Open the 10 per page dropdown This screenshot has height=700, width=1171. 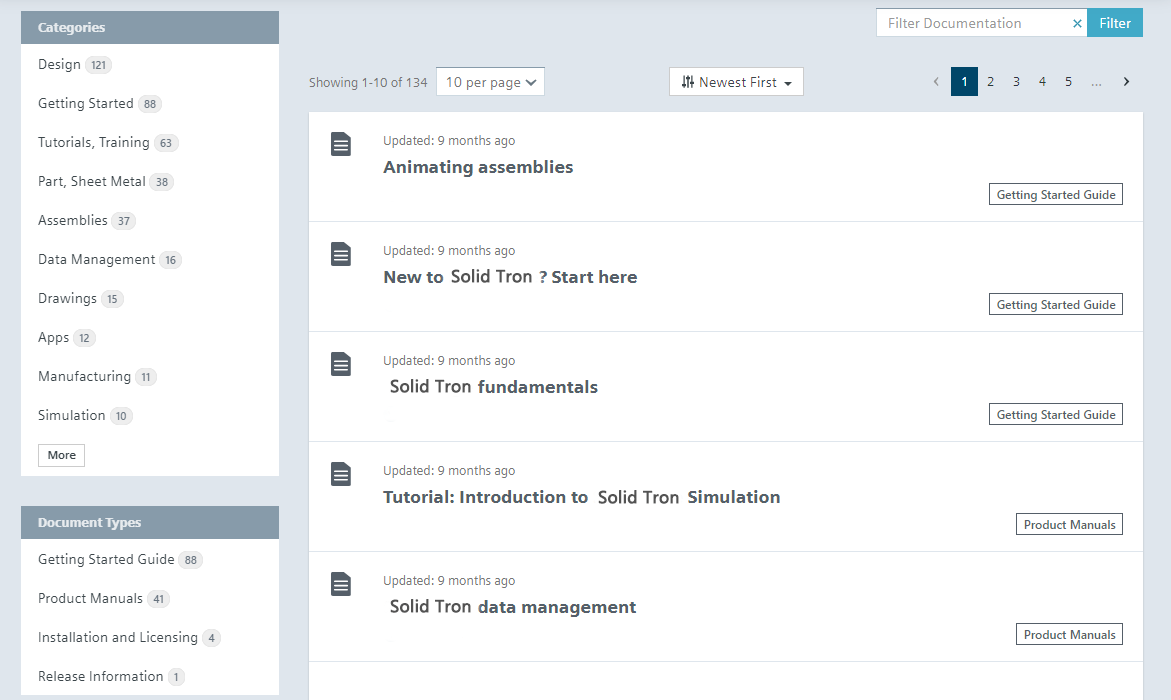[x=490, y=82]
